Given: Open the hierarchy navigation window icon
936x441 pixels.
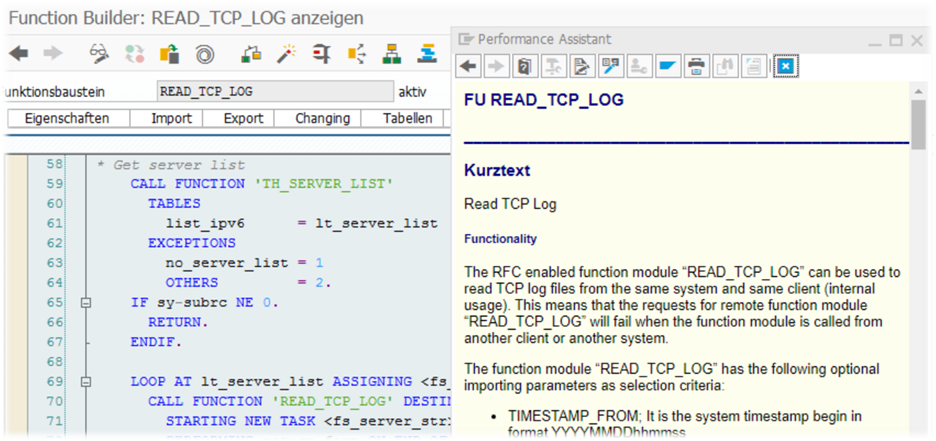Looking at the screenshot, I should coord(392,54).
